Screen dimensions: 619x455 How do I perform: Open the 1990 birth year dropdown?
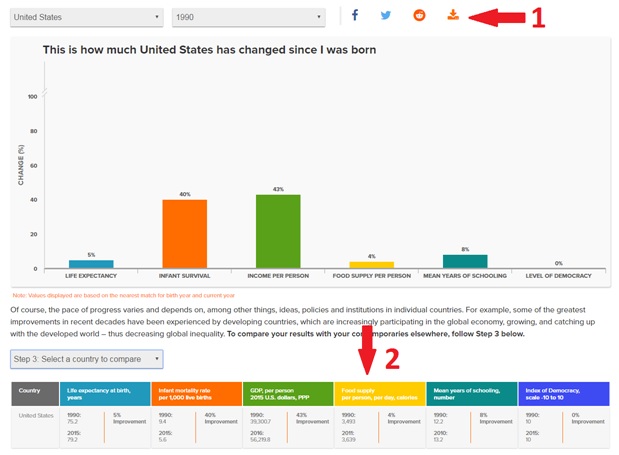click(249, 17)
